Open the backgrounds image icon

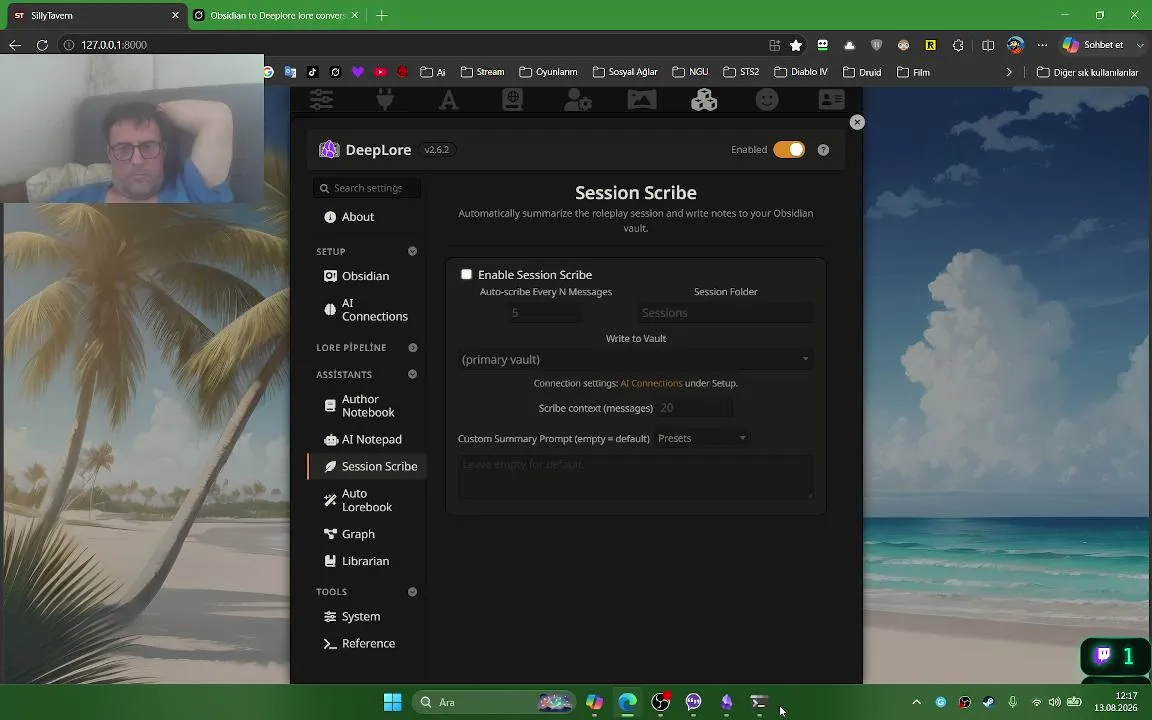[x=641, y=98]
